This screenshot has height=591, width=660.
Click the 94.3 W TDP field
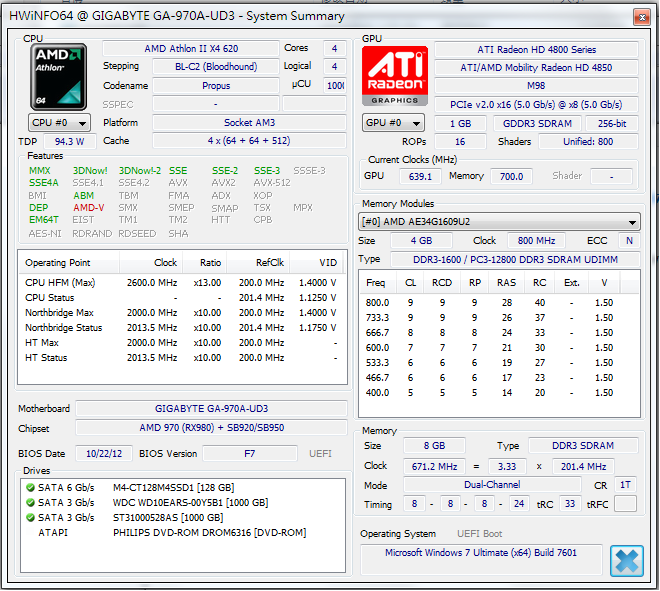pyautogui.click(x=69, y=141)
